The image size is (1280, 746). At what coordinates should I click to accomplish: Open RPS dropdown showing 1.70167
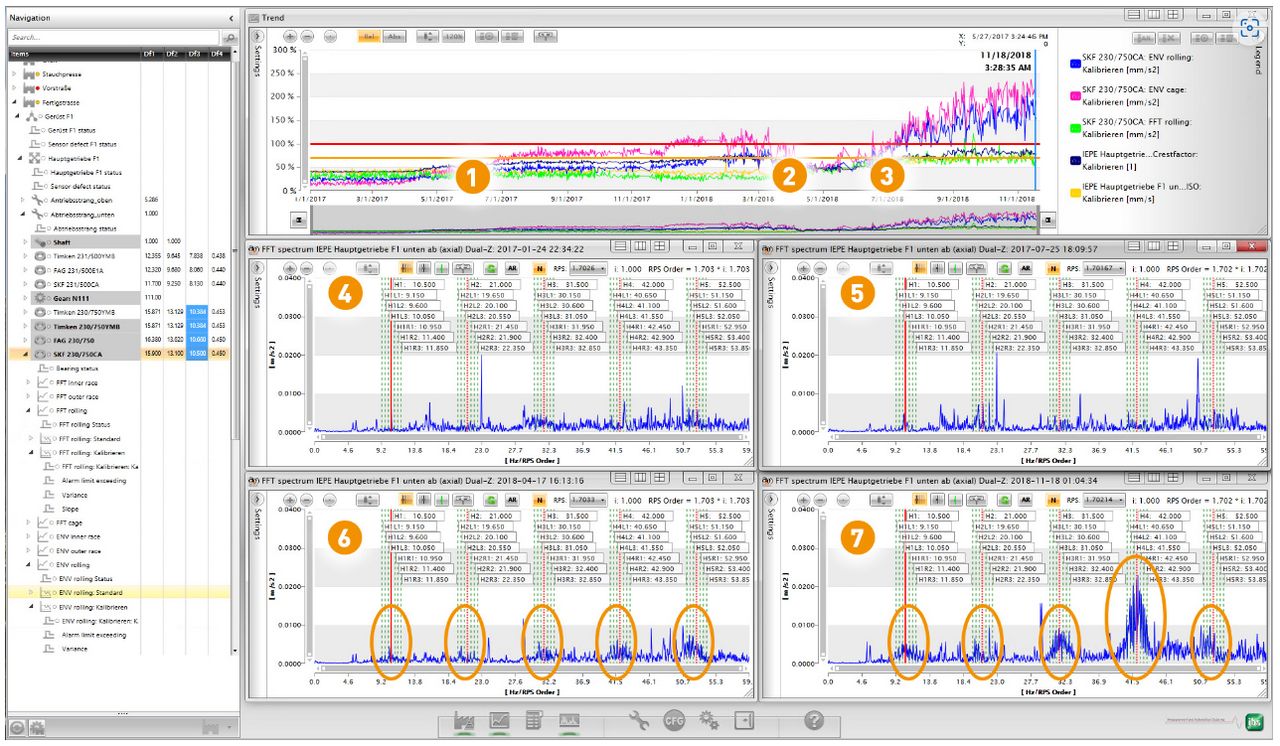[1105, 268]
